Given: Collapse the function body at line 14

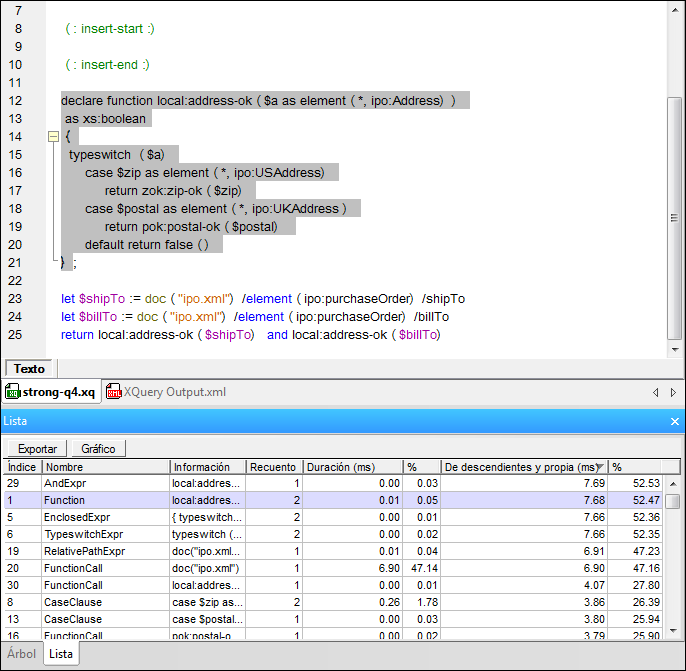Looking at the screenshot, I should 53,137.
